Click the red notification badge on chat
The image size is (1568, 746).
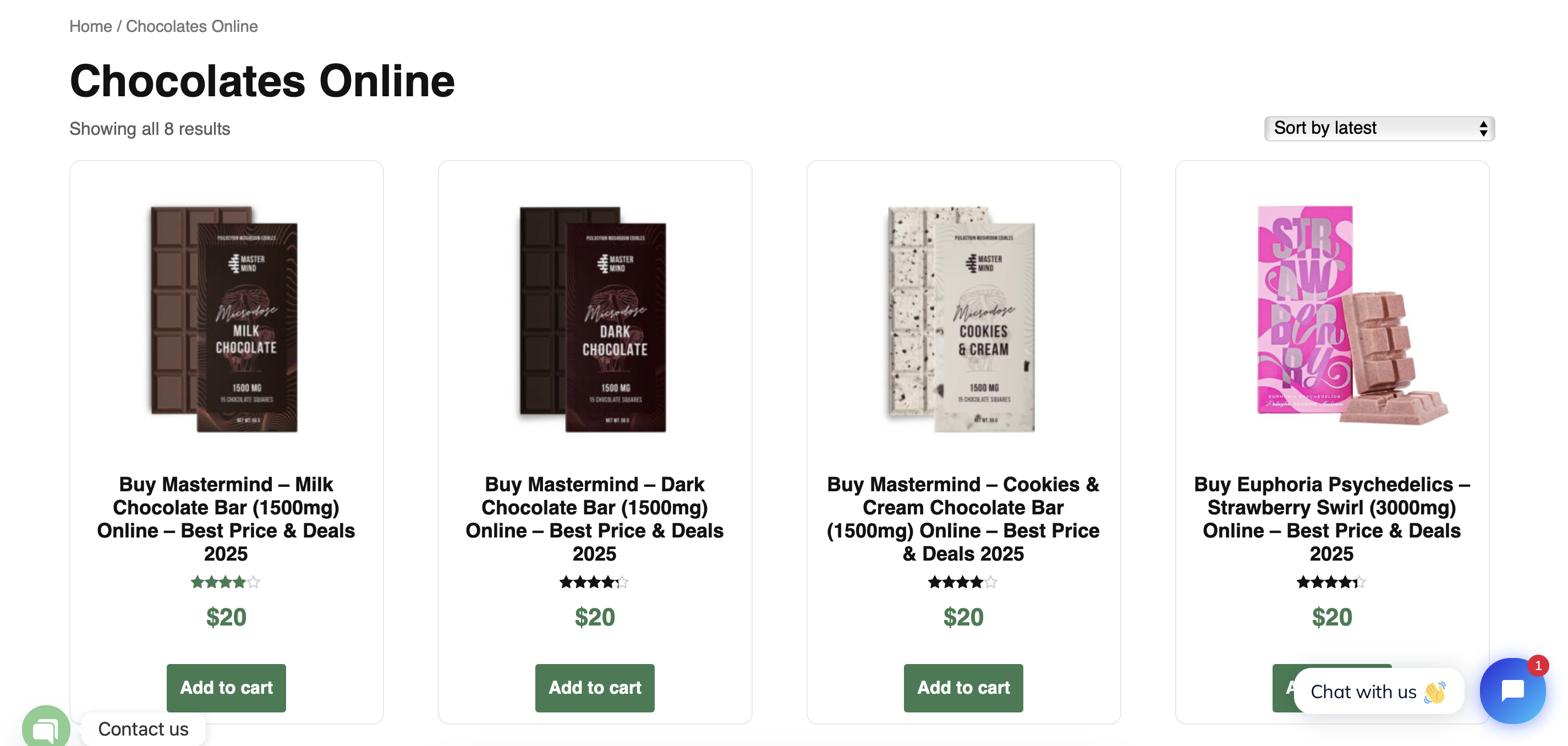[1538, 666]
